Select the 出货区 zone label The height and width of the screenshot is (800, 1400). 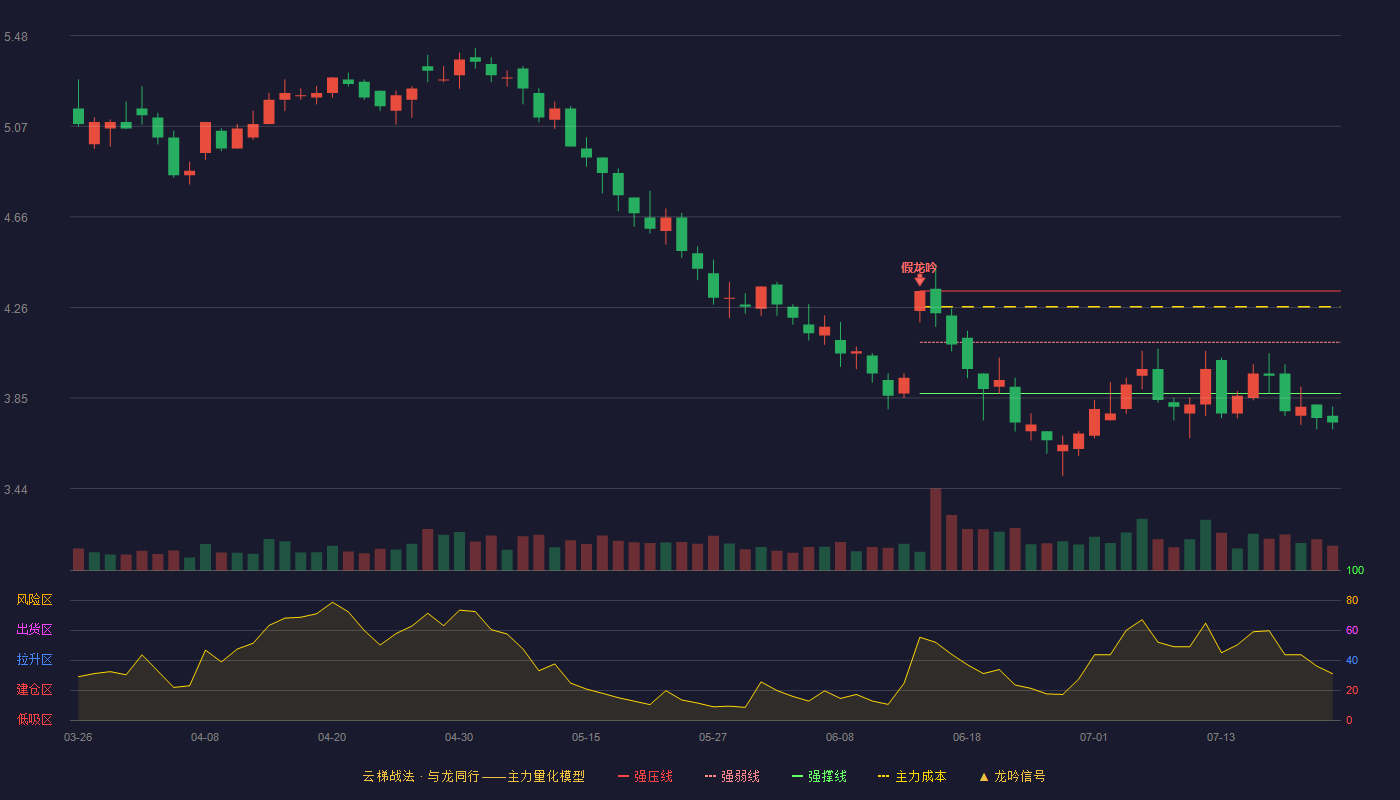pyautogui.click(x=34, y=630)
